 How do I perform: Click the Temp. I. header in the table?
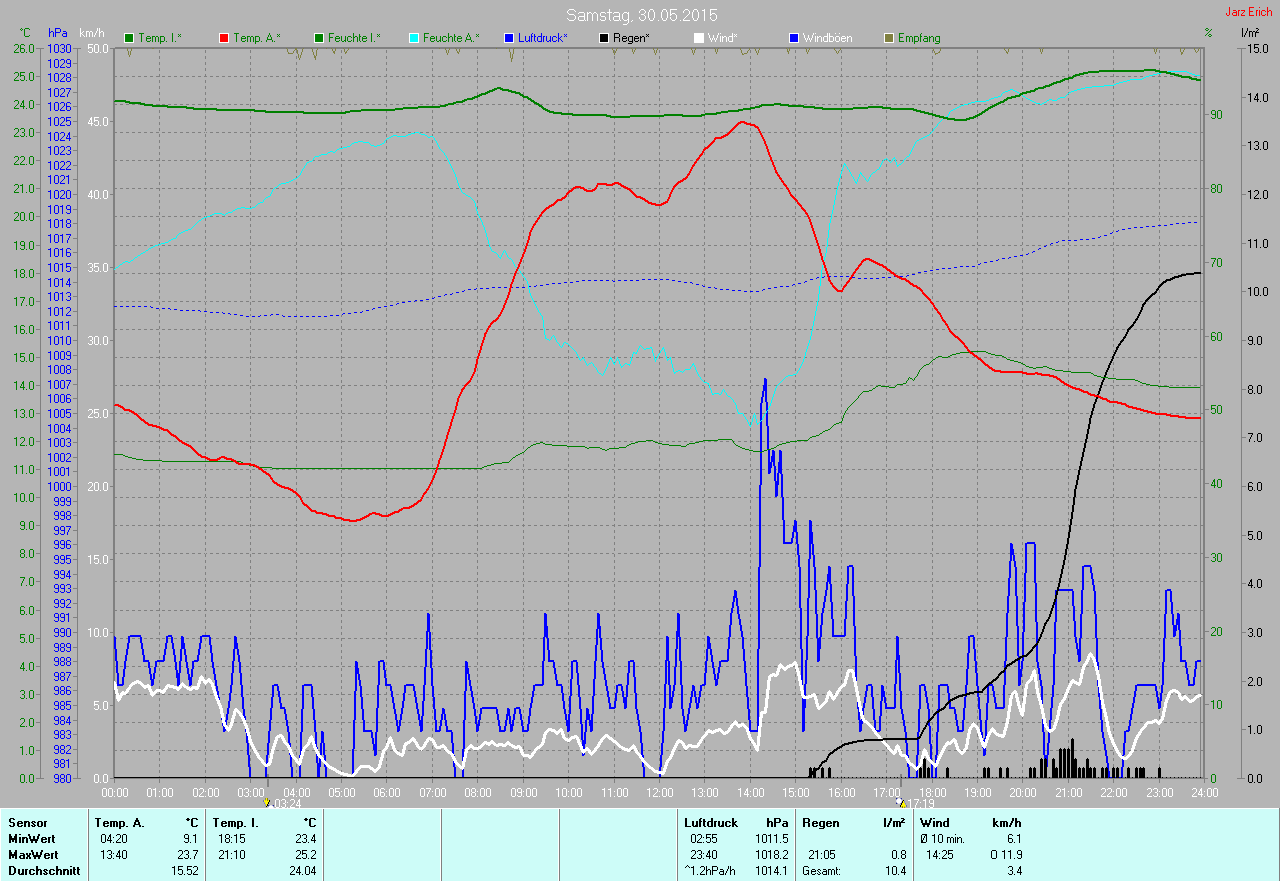(x=236, y=823)
